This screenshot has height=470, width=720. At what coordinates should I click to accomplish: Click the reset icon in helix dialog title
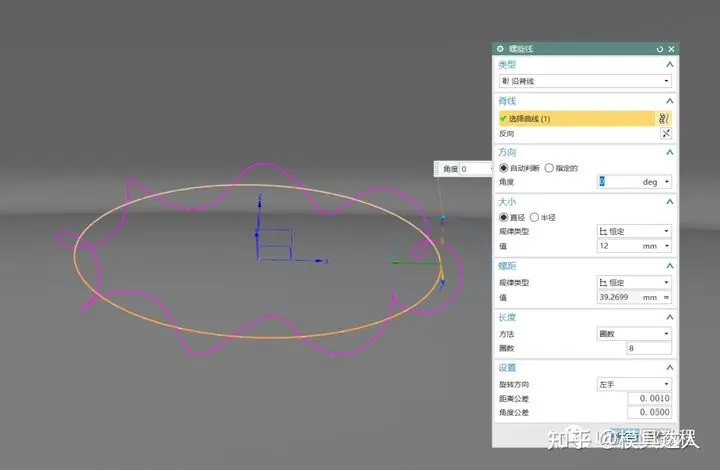click(660, 49)
